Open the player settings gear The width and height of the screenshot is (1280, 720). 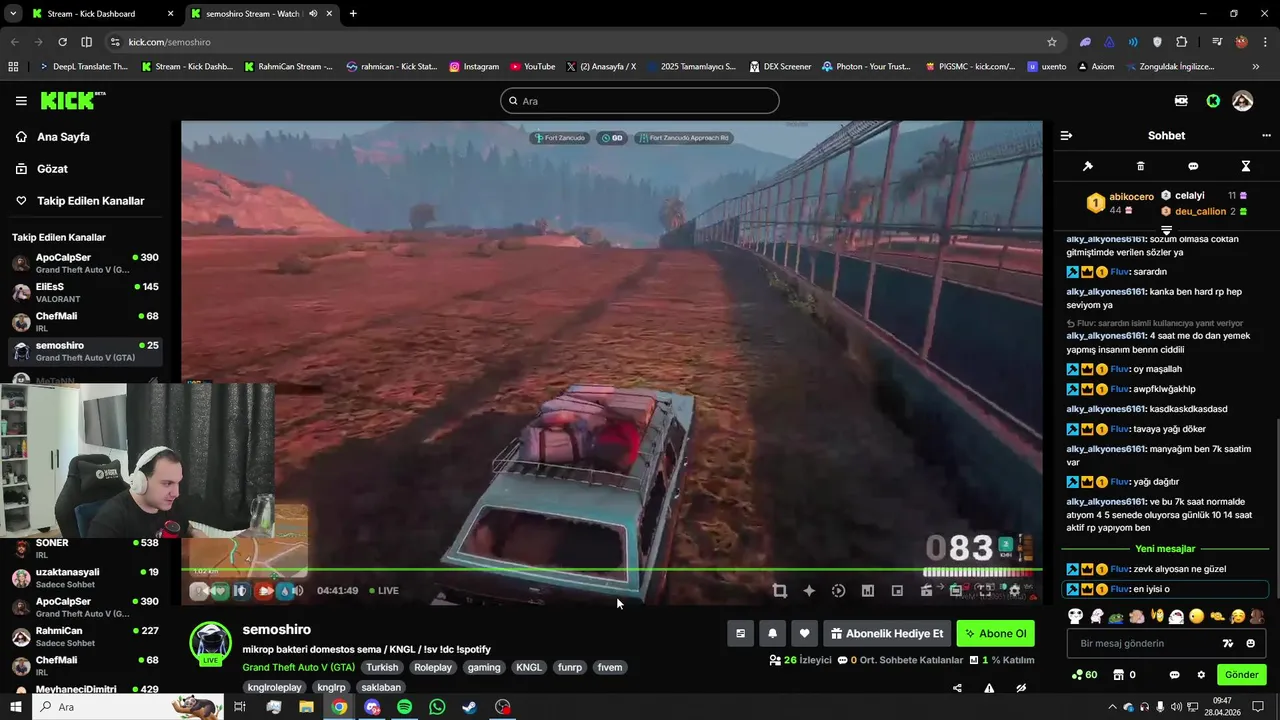point(1014,591)
